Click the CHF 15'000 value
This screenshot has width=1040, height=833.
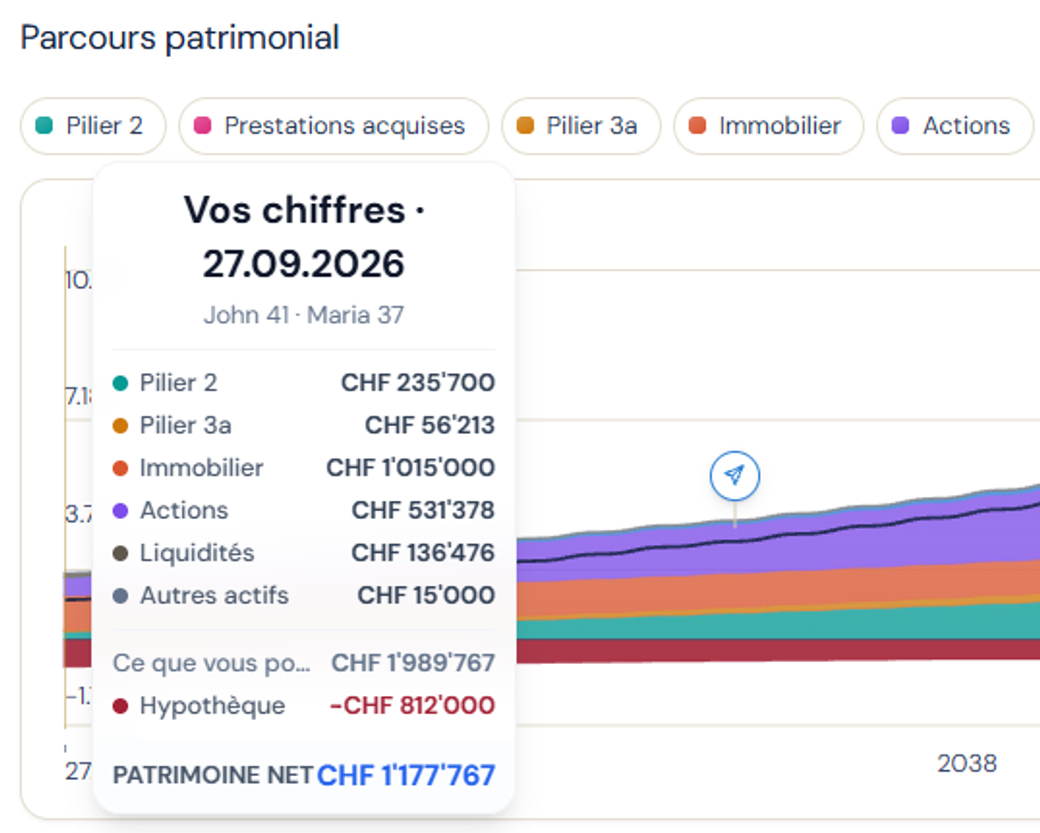426,595
